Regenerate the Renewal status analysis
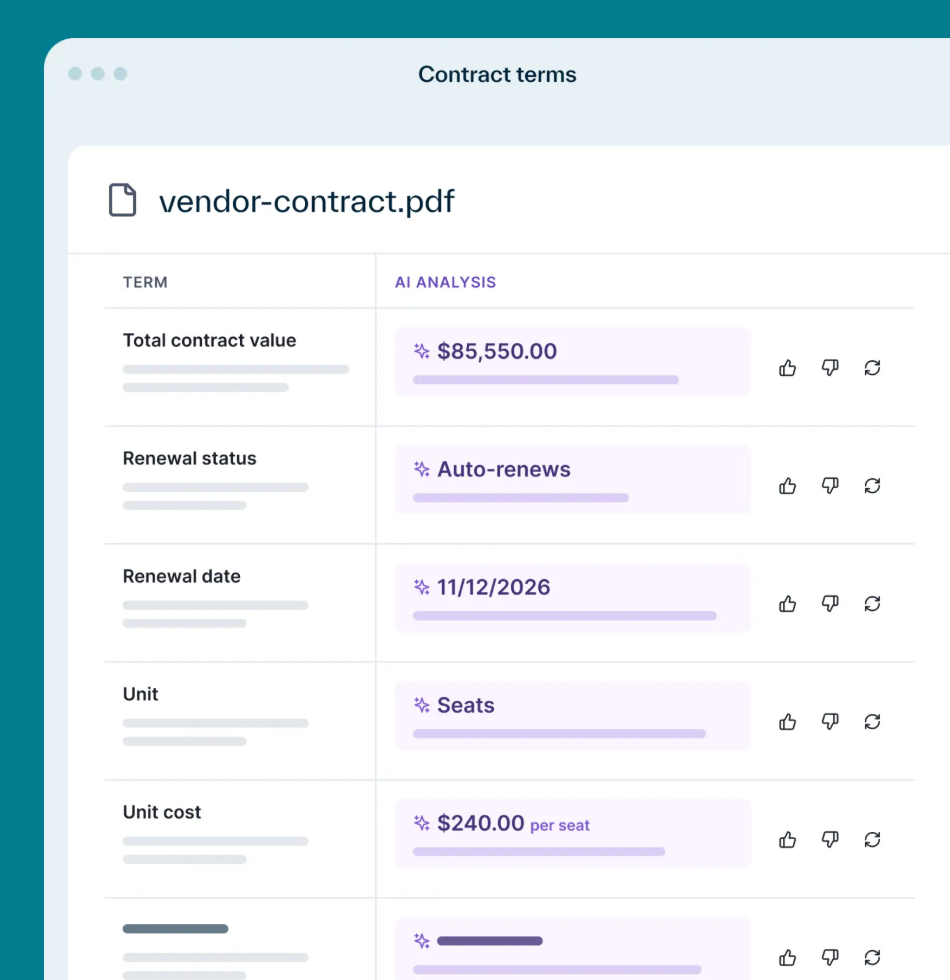 click(872, 486)
